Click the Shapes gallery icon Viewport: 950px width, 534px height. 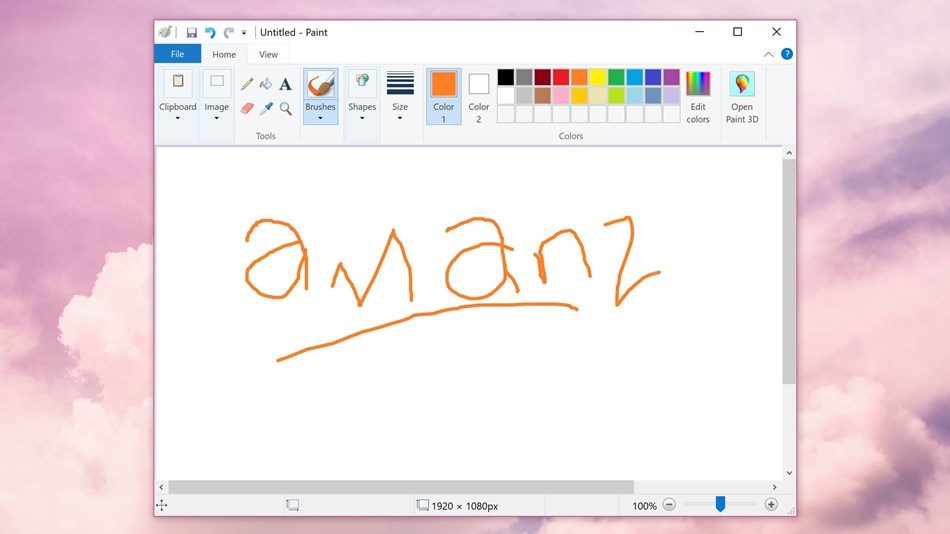(362, 83)
